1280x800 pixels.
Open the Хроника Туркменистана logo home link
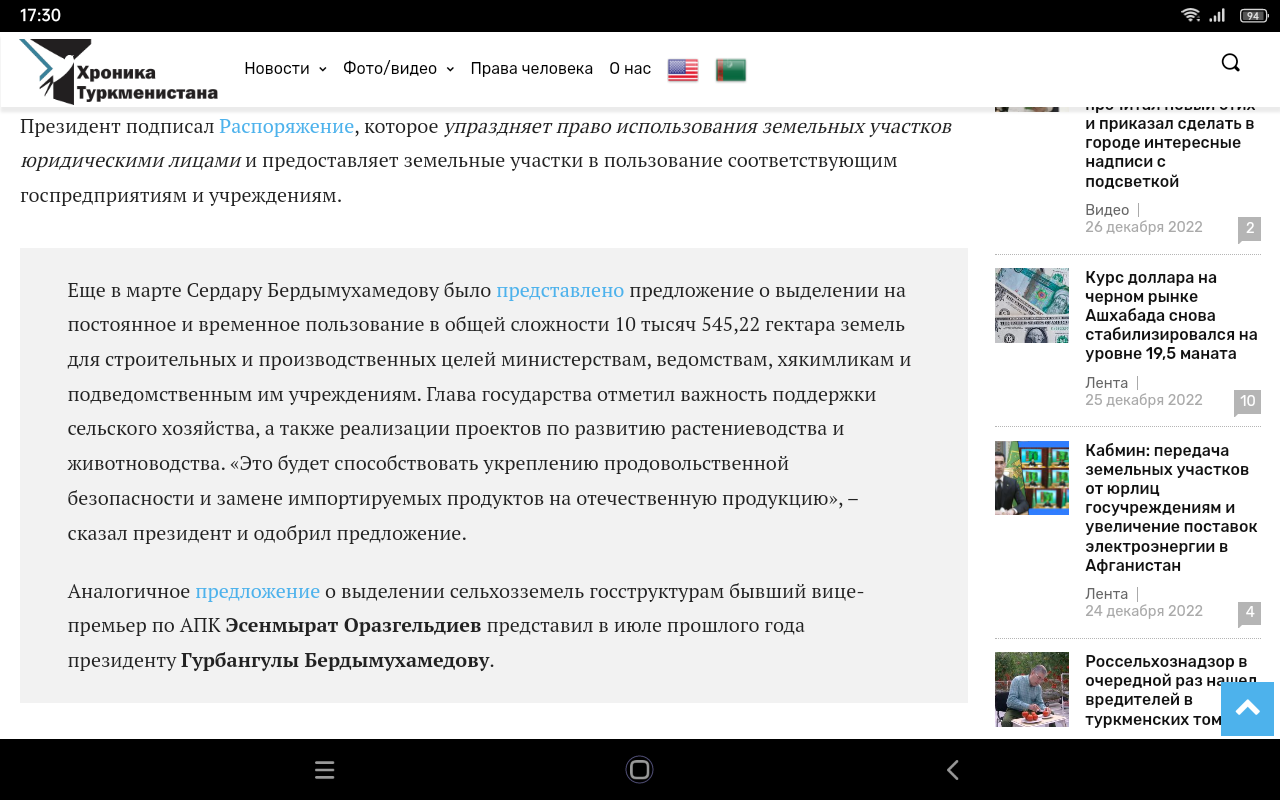119,71
